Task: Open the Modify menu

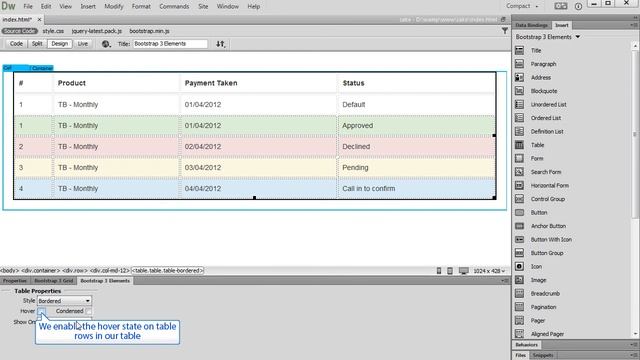Action: click(114, 7)
